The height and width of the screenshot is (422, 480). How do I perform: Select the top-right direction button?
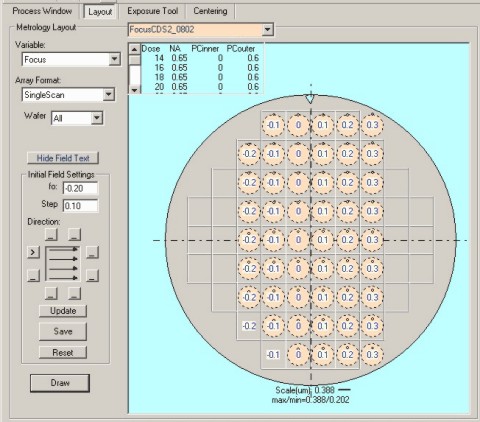tap(74, 234)
